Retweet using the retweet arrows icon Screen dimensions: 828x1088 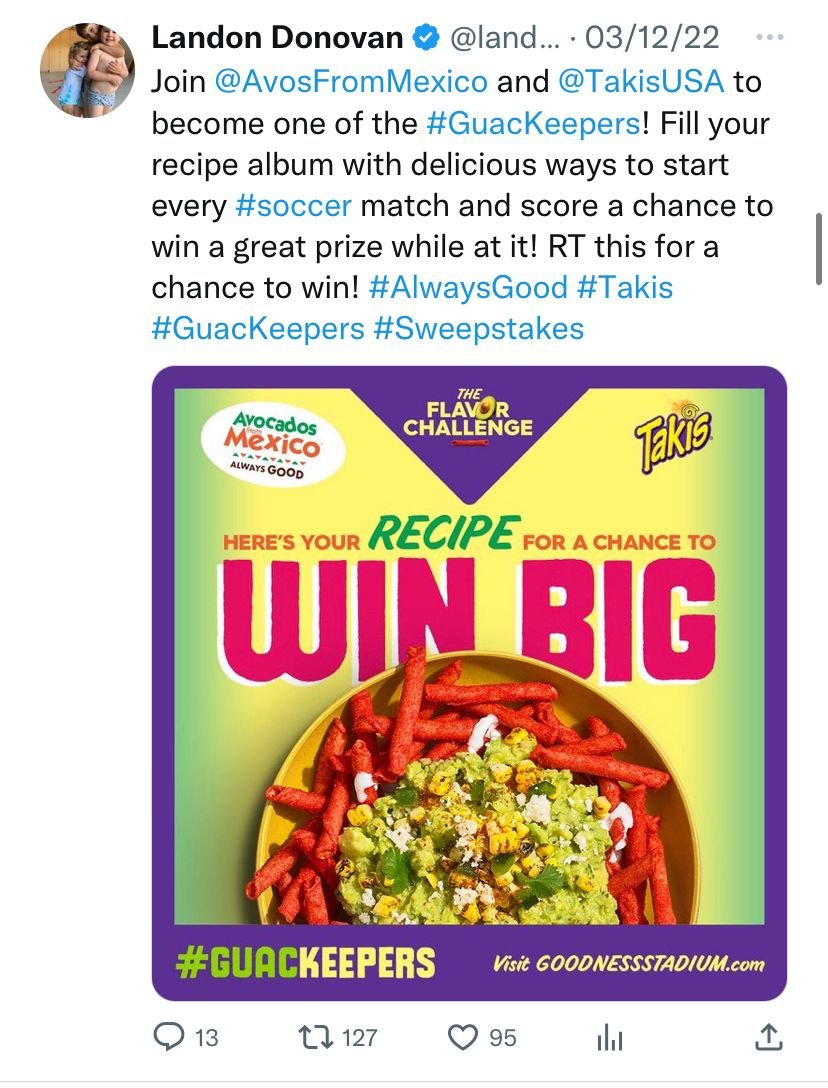coord(314,1037)
